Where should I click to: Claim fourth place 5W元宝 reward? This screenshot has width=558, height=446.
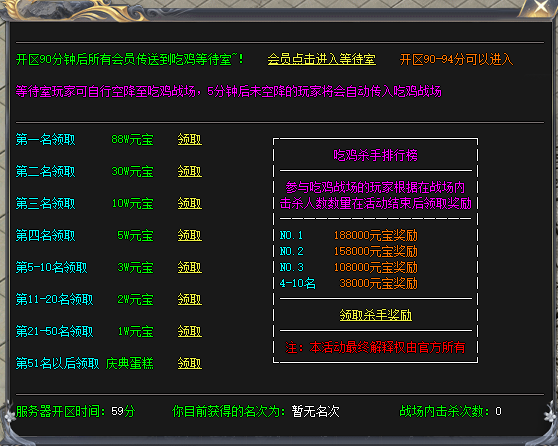190,236
